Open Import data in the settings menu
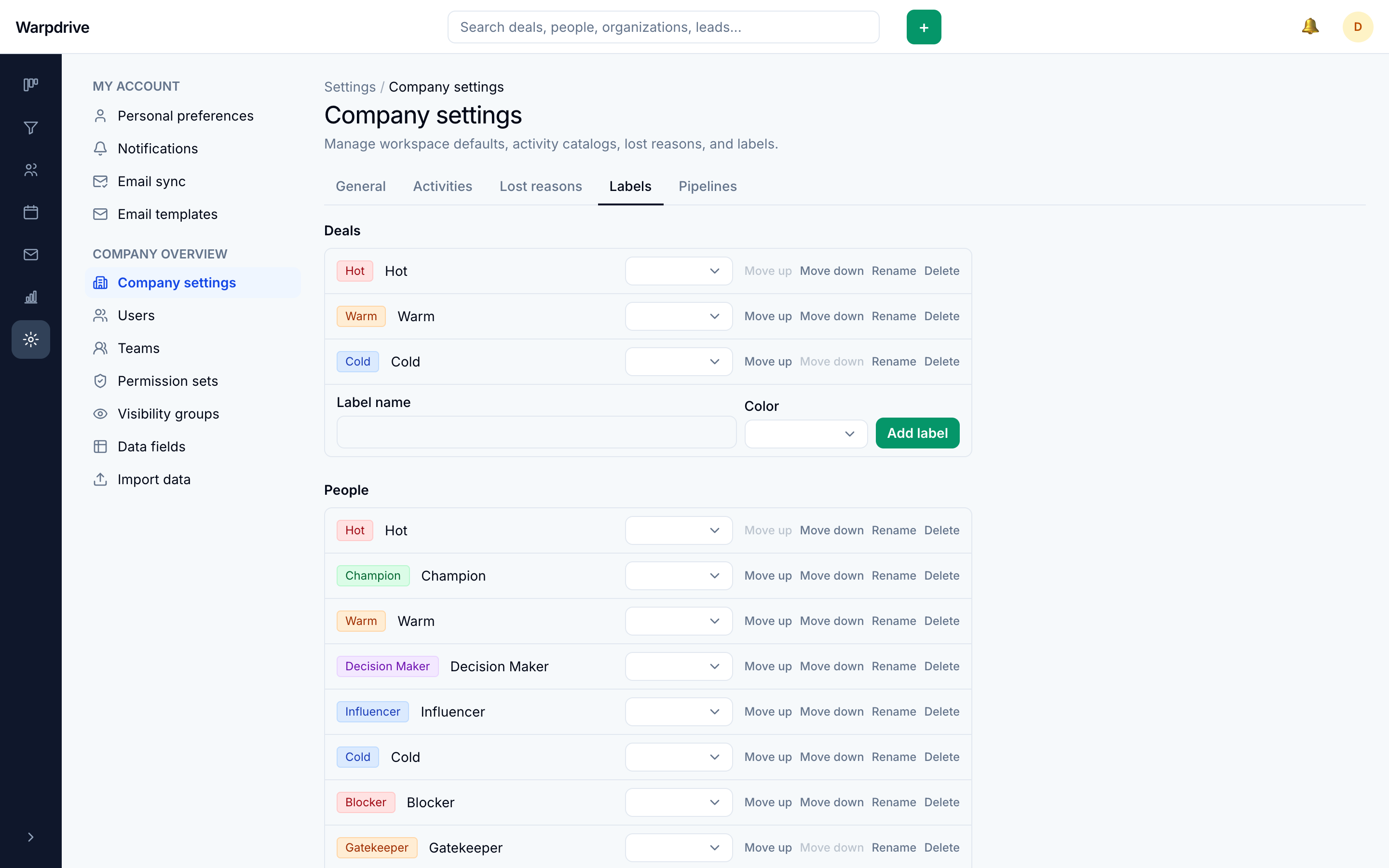This screenshot has height=868, width=1389. click(x=193, y=479)
